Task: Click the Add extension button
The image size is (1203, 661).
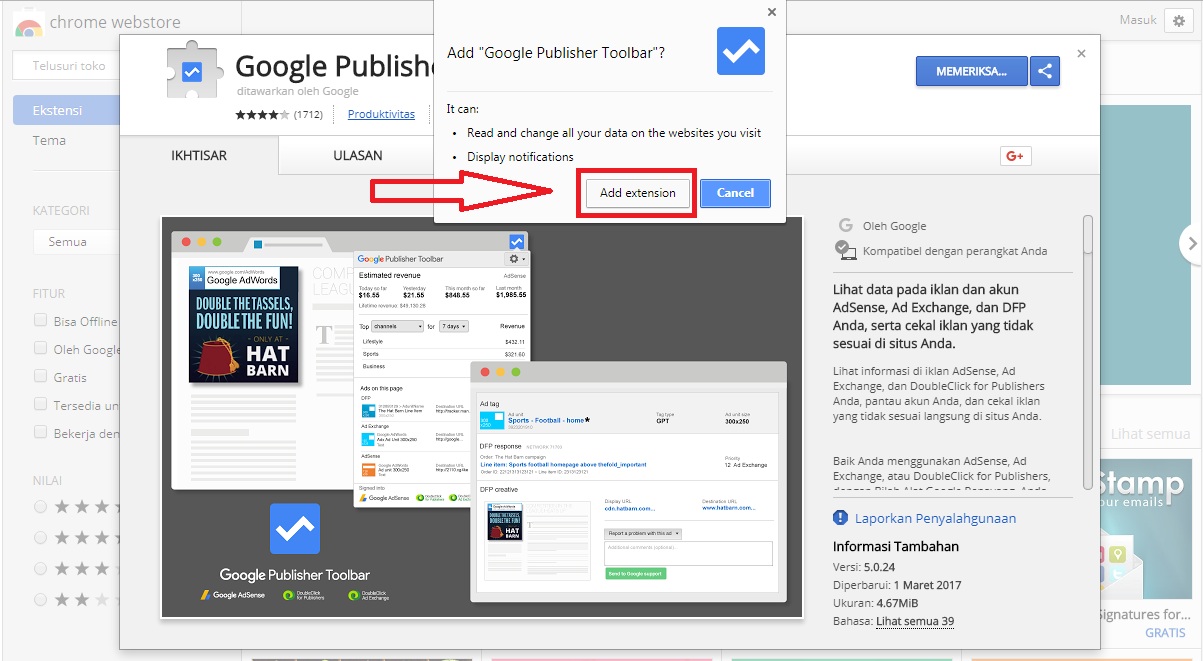Action: (636, 192)
